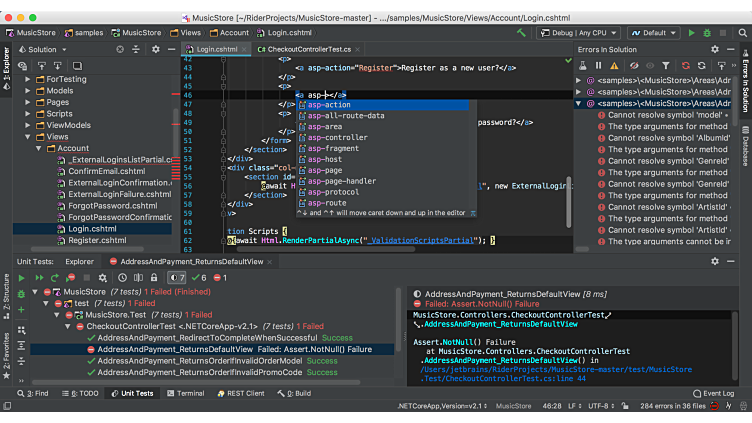Open Search Everywhere magnifier icon
The image size is (752, 423).
[x=740, y=32]
